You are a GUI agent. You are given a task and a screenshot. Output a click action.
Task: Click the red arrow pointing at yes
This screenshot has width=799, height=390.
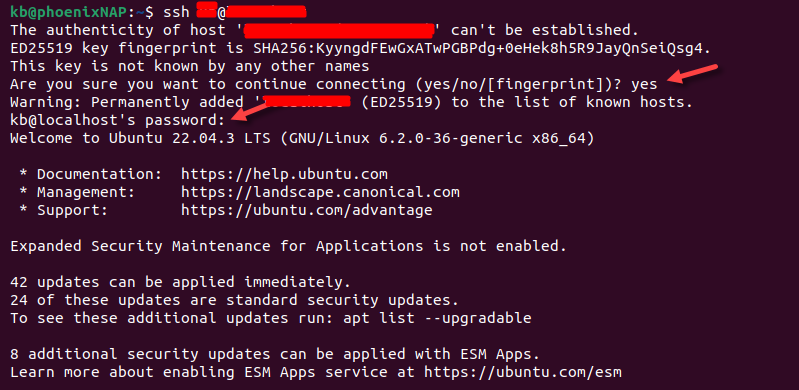tap(693, 73)
